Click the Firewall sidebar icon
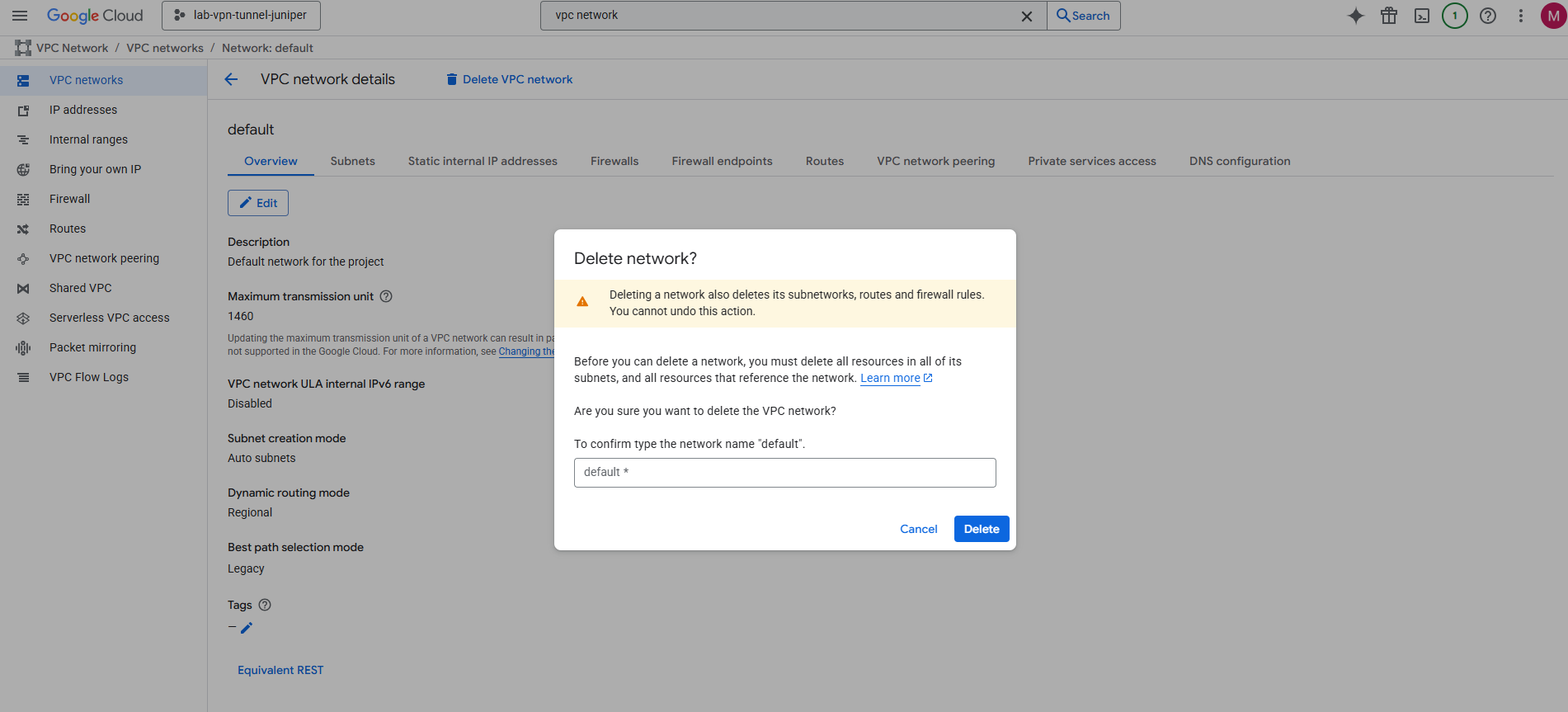This screenshot has height=712, width=1568. click(23, 199)
